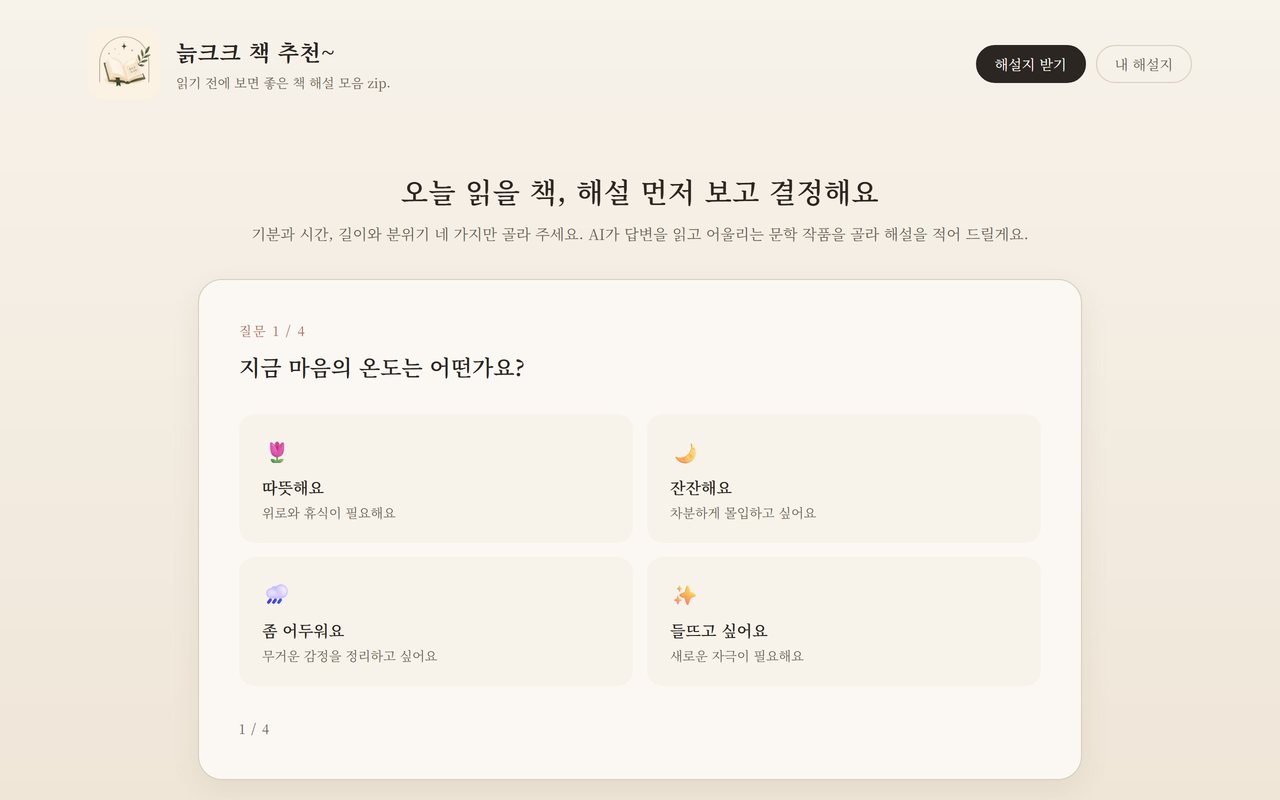The height and width of the screenshot is (800, 1280).
Task: Open the 내 해설지 tab
Action: pyautogui.click(x=1144, y=64)
